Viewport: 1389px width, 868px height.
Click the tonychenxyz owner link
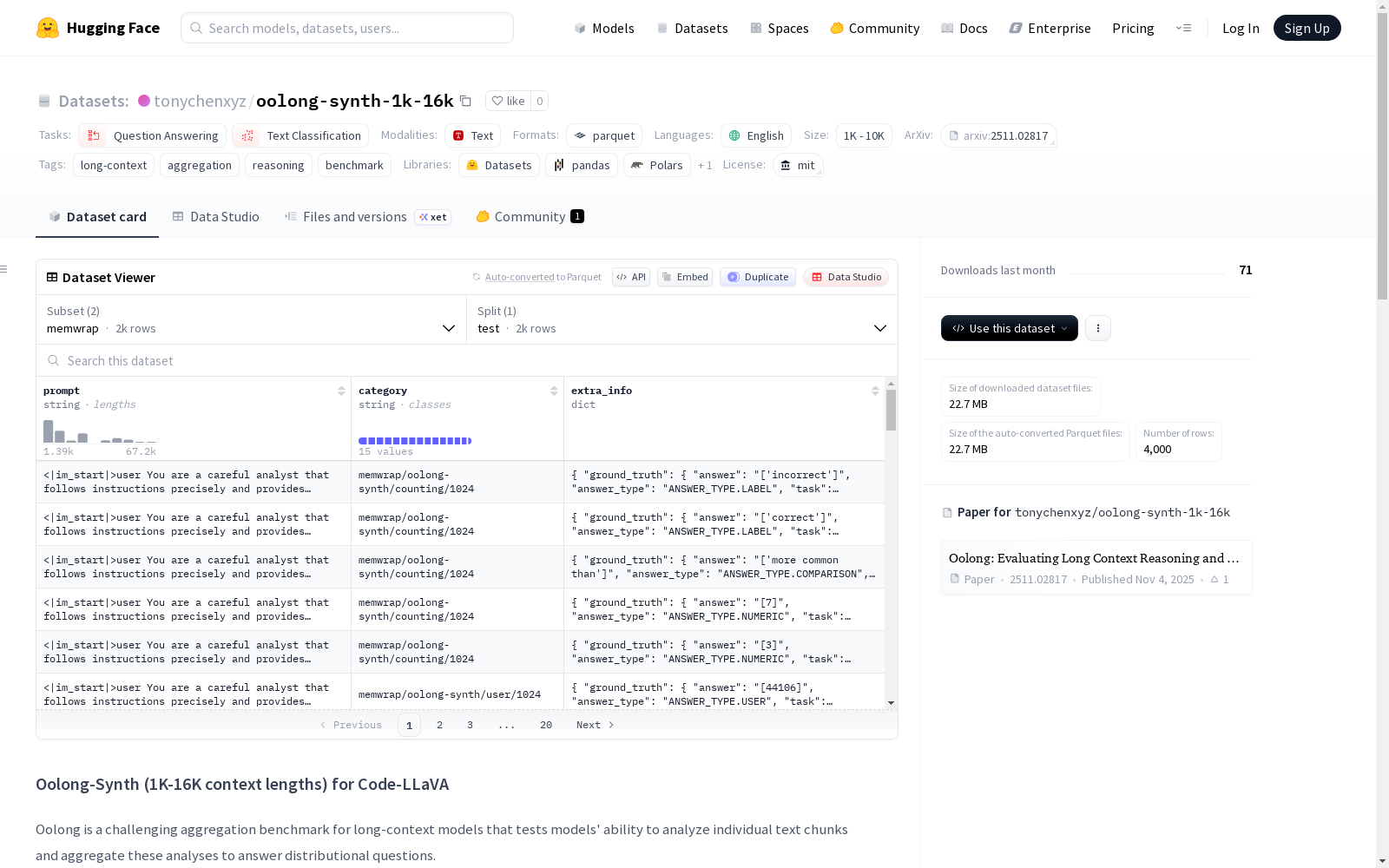point(200,101)
